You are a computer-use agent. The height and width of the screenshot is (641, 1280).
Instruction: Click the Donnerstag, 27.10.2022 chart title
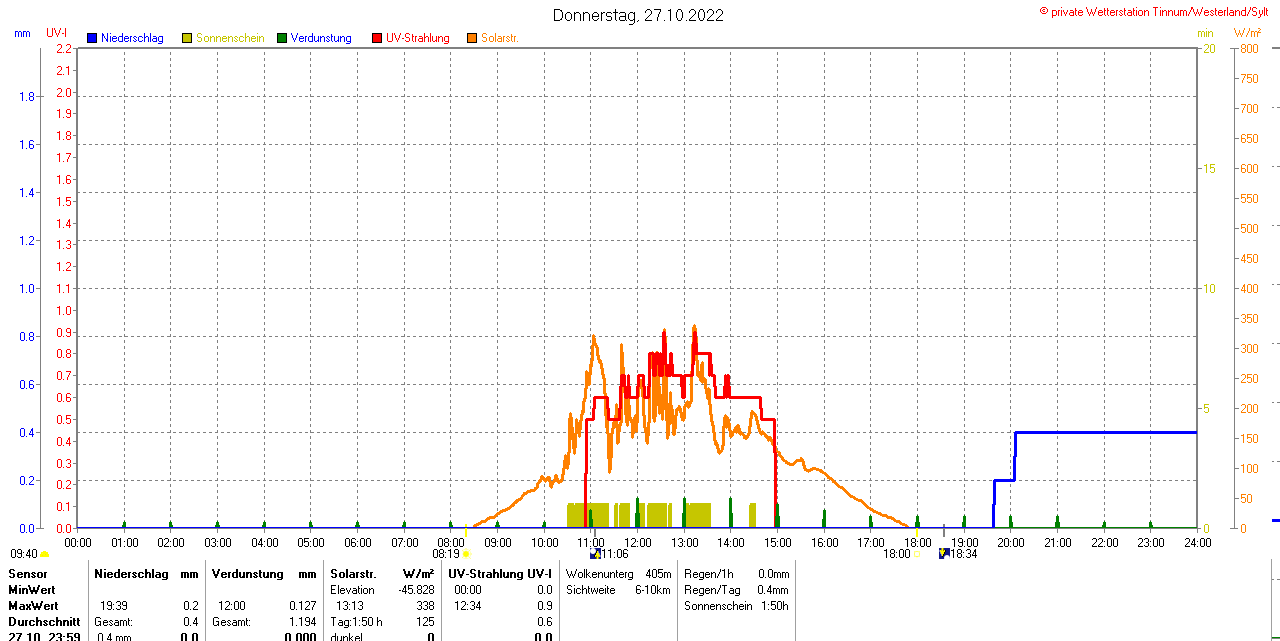tap(638, 15)
